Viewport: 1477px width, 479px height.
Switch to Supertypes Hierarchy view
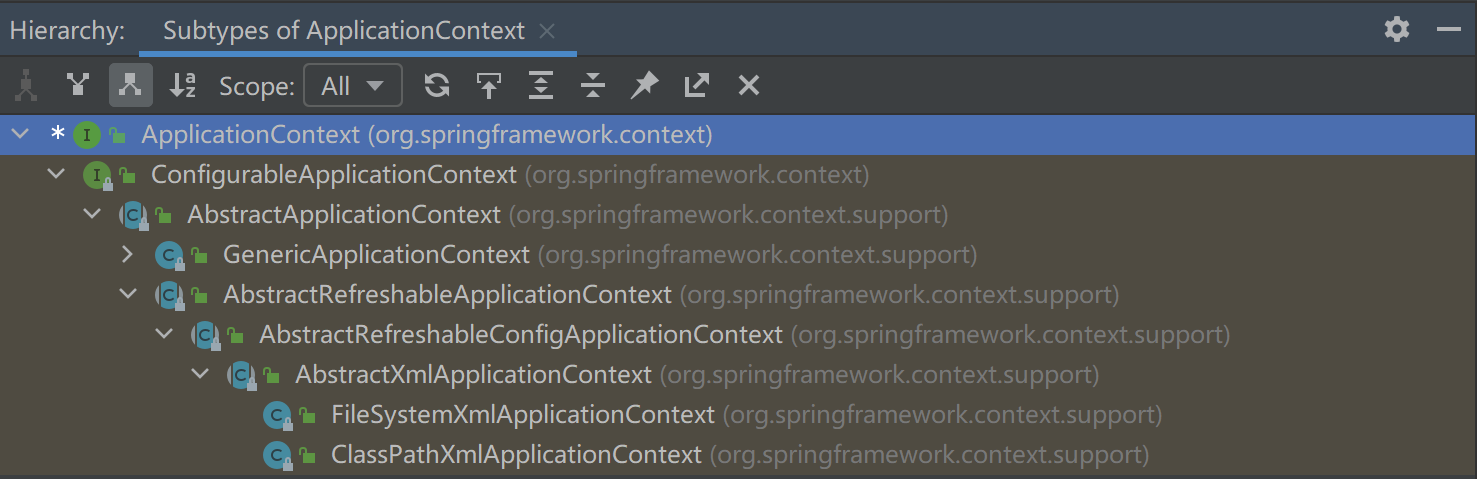tap(78, 86)
